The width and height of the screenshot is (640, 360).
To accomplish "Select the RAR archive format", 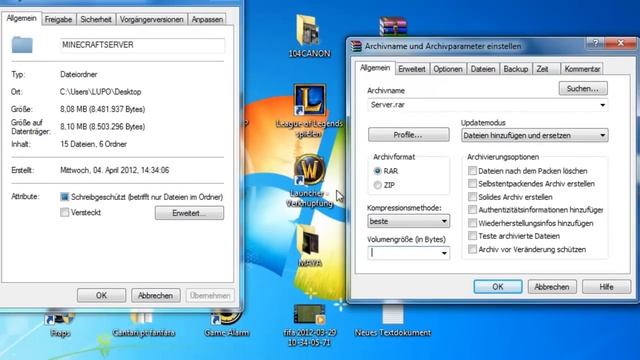I will pos(378,171).
